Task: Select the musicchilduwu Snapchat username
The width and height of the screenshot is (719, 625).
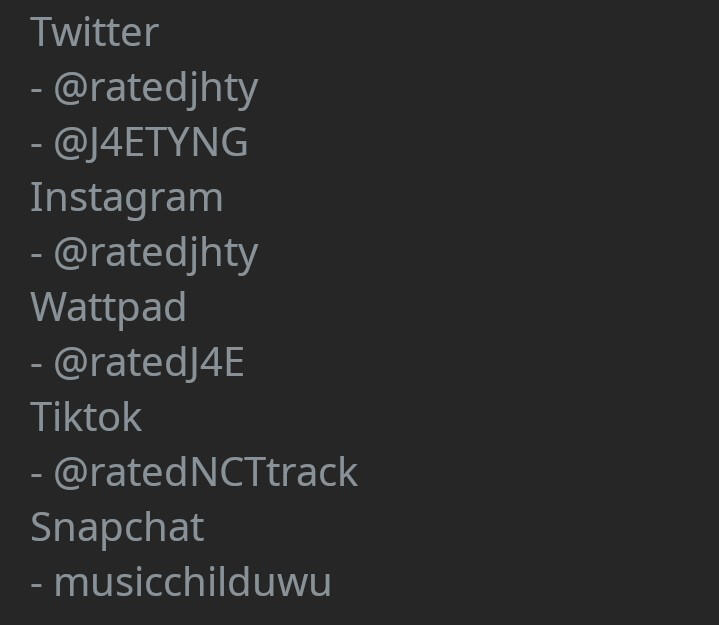Action: 193,582
